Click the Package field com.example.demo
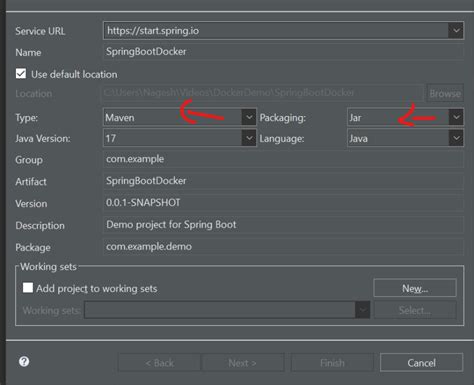This screenshot has width=474, height=385. click(x=283, y=247)
